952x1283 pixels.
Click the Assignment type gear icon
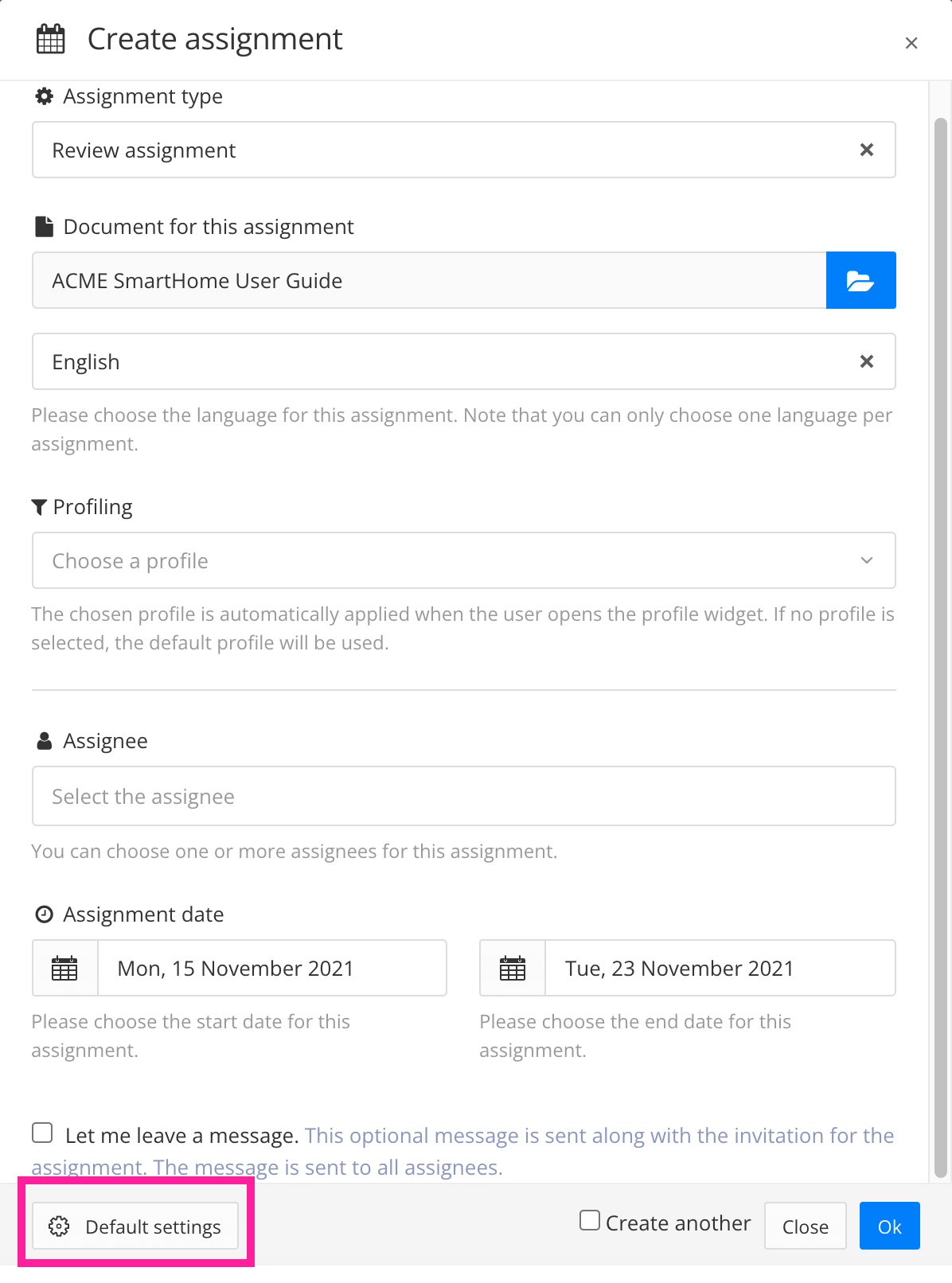[45, 96]
